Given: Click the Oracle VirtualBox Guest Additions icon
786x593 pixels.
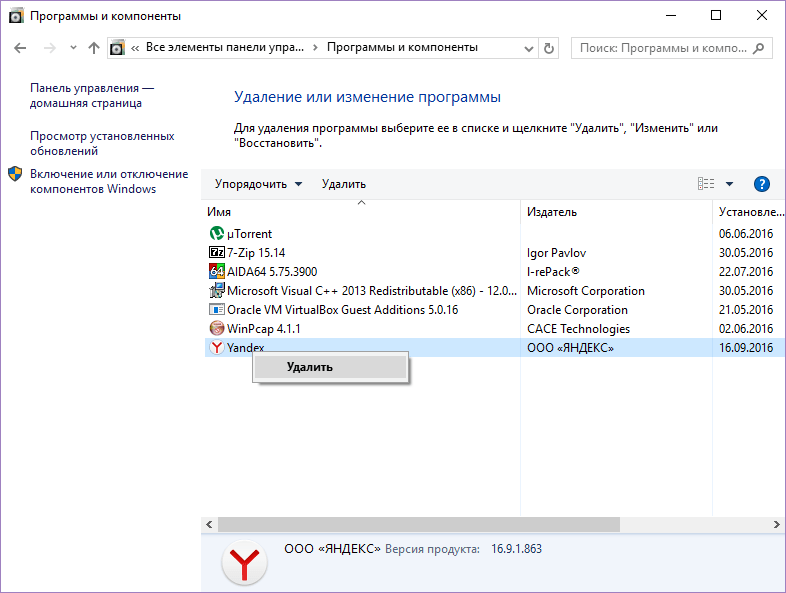Looking at the screenshot, I should click(217, 309).
